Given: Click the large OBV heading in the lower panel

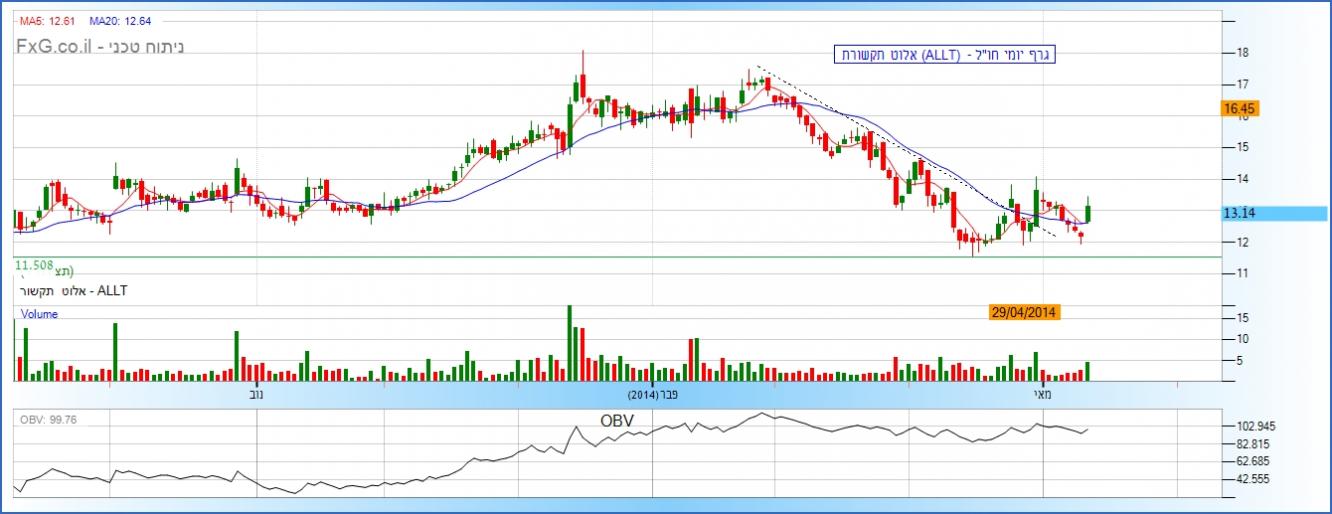Looking at the screenshot, I should point(617,420).
